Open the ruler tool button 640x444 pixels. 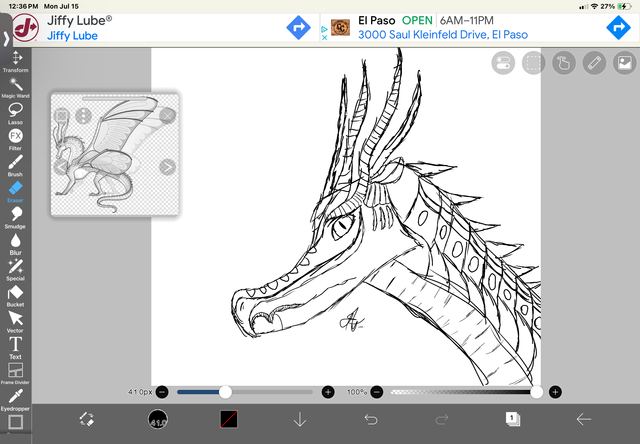[594, 63]
